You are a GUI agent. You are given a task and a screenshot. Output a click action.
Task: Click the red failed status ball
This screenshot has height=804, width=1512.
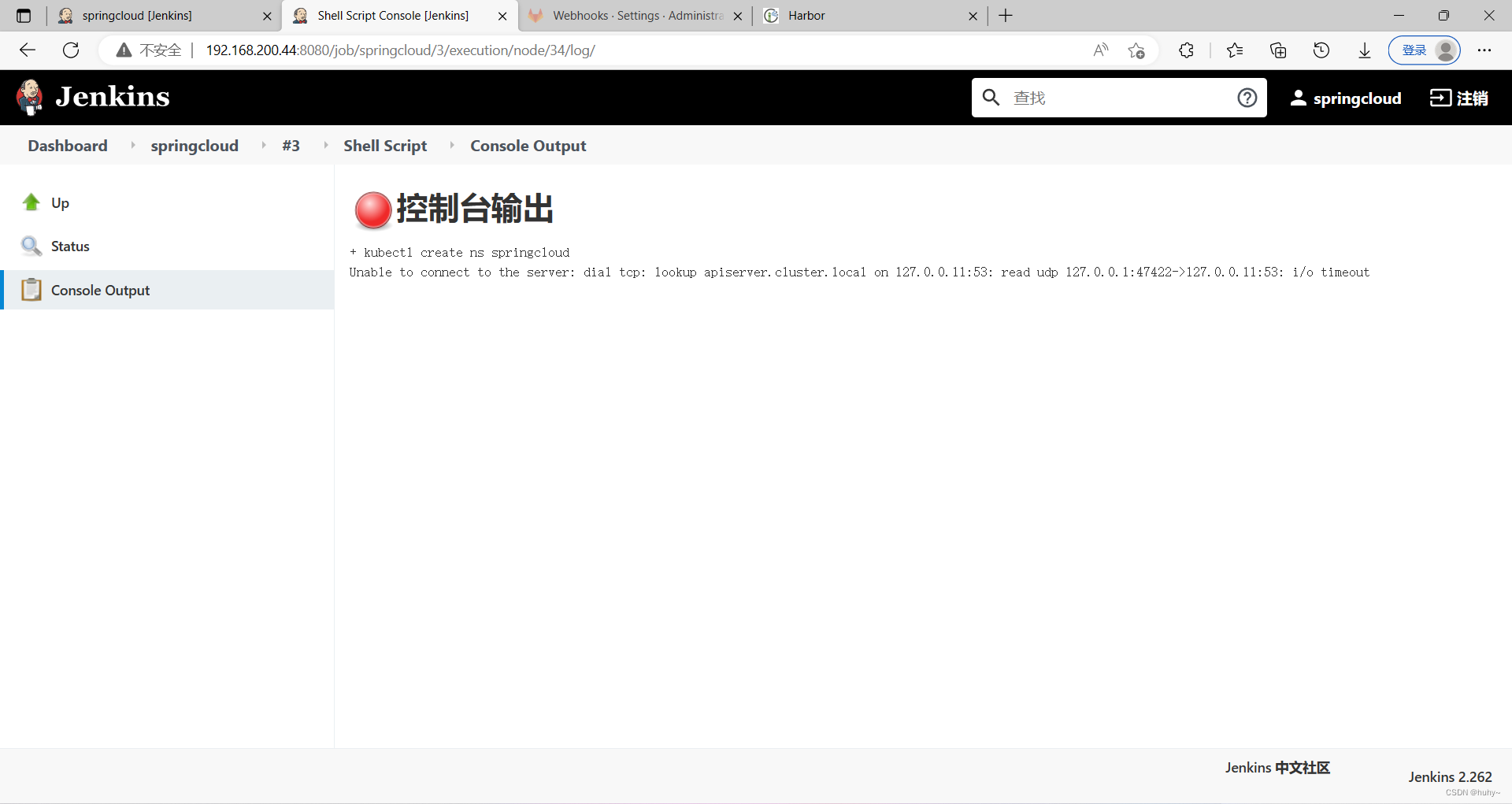coord(372,209)
